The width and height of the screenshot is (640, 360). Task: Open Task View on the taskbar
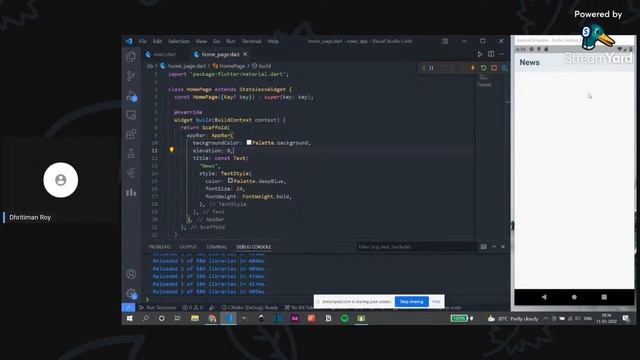pyautogui.click(x=178, y=318)
